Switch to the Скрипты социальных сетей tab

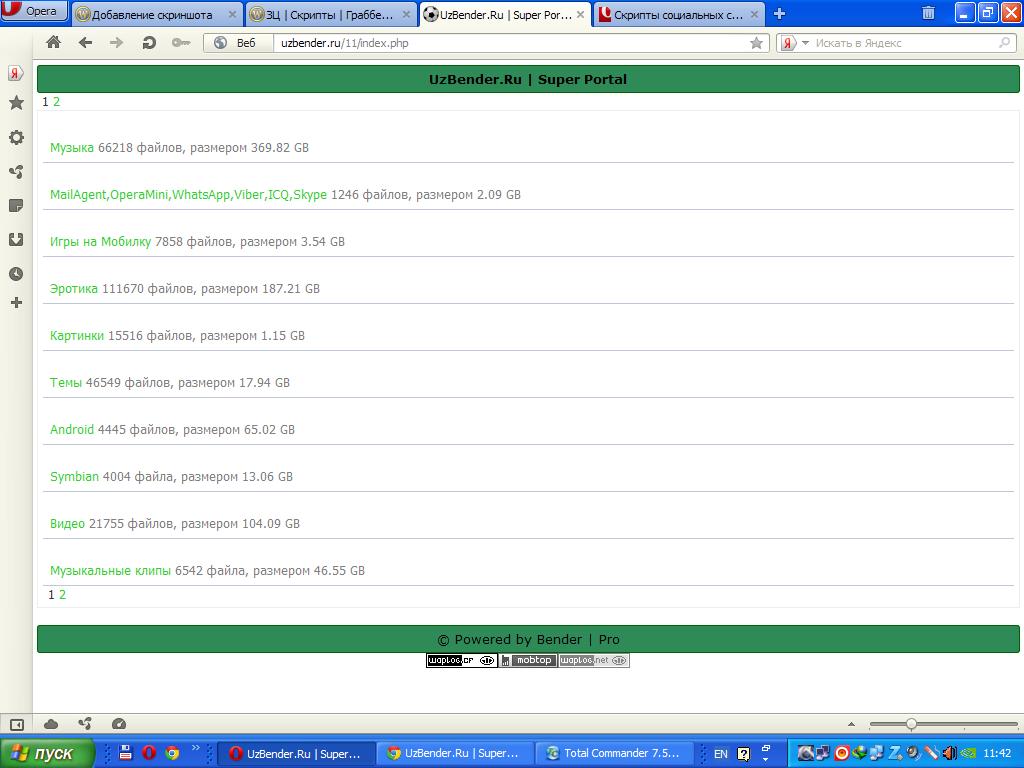click(x=679, y=14)
